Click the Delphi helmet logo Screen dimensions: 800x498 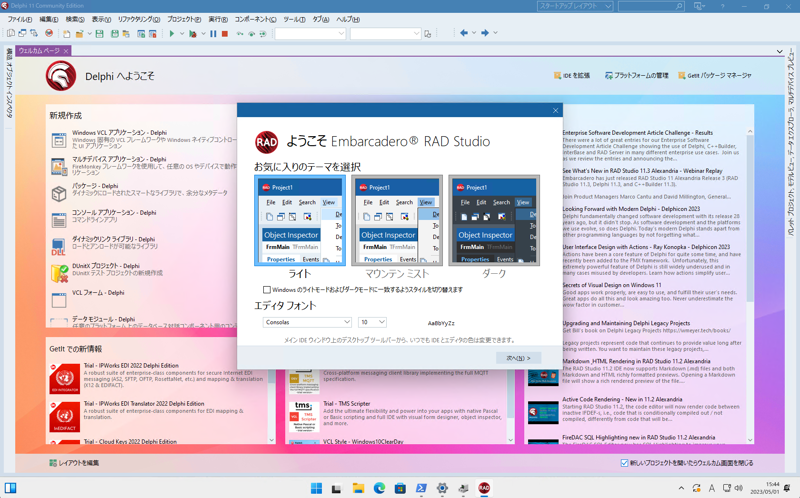pyautogui.click(x=61, y=76)
